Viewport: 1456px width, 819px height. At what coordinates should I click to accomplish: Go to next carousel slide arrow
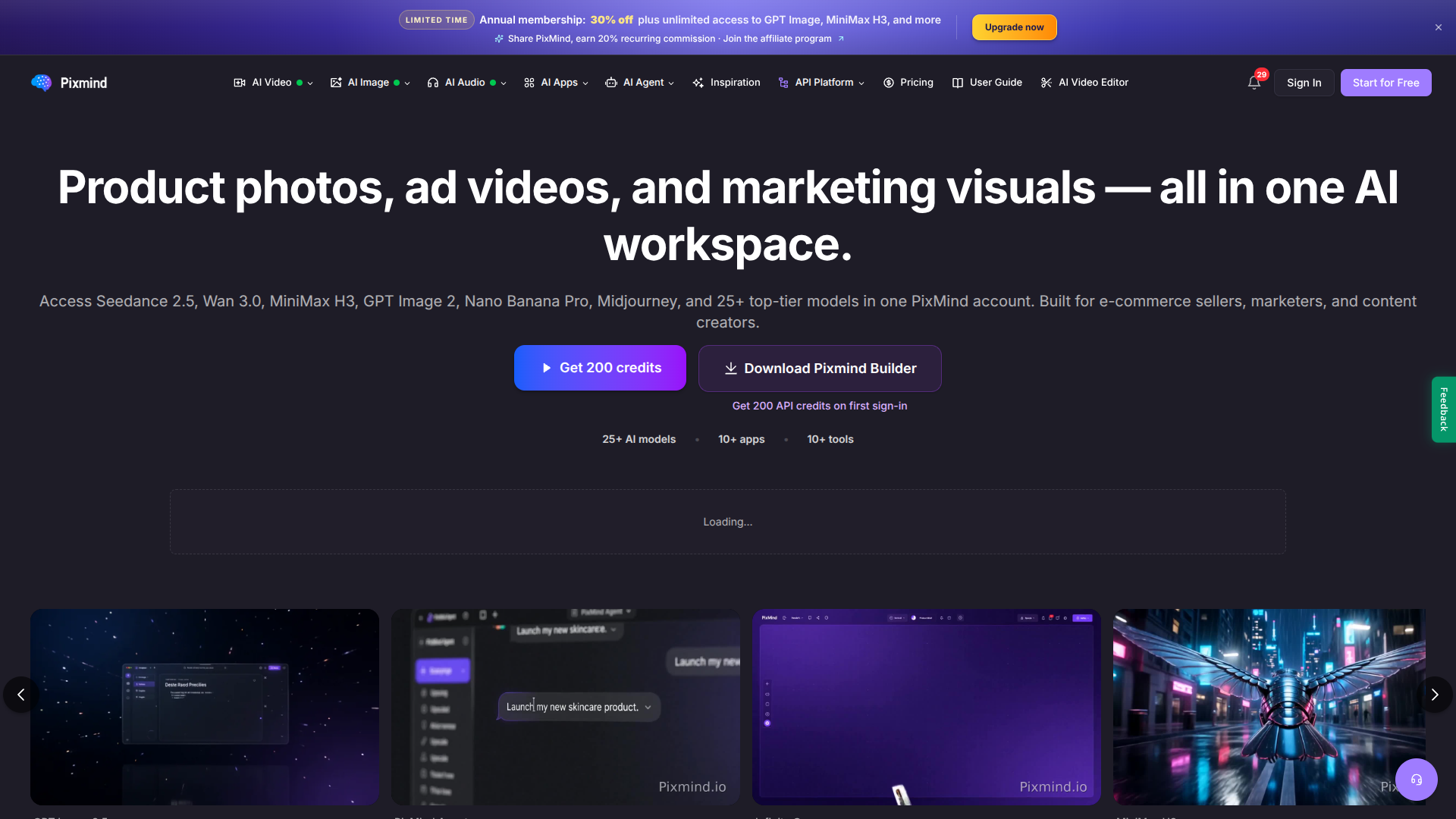pyautogui.click(x=1434, y=695)
